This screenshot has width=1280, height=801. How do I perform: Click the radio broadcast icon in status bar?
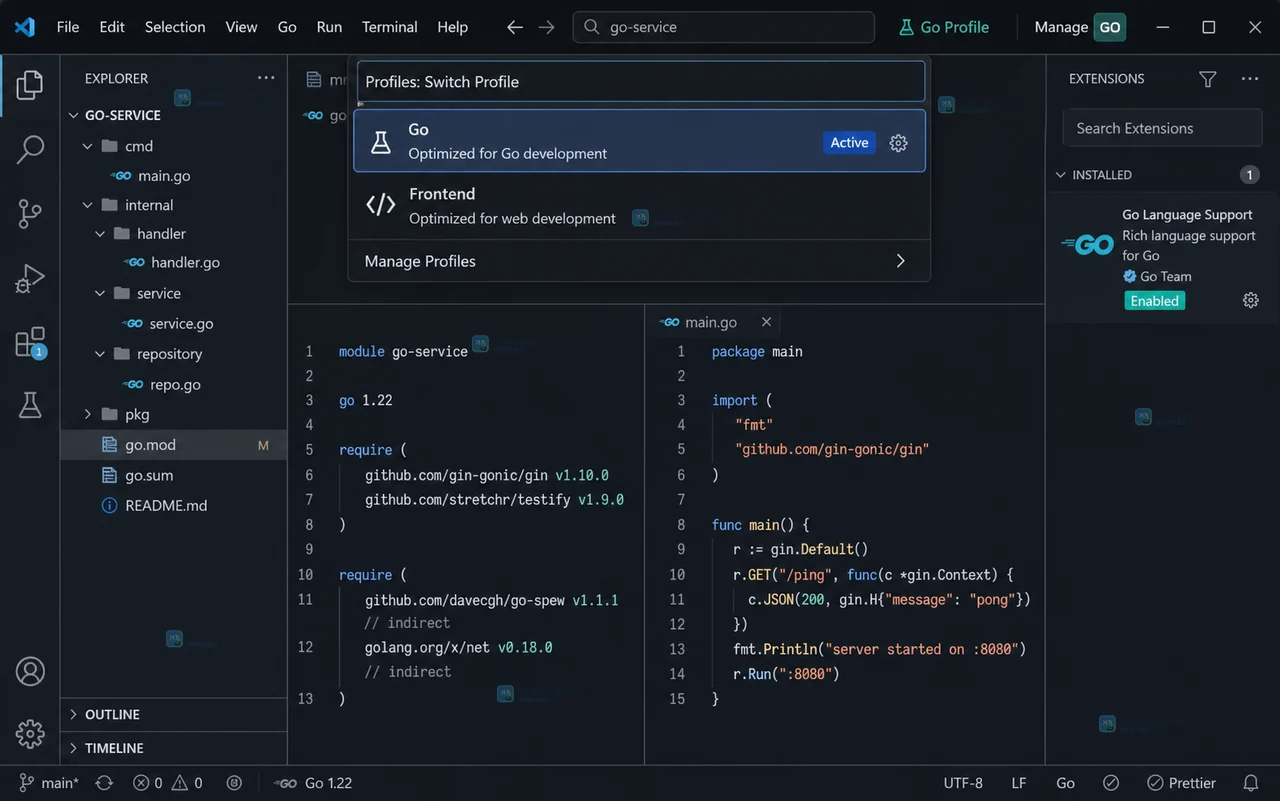[235, 783]
